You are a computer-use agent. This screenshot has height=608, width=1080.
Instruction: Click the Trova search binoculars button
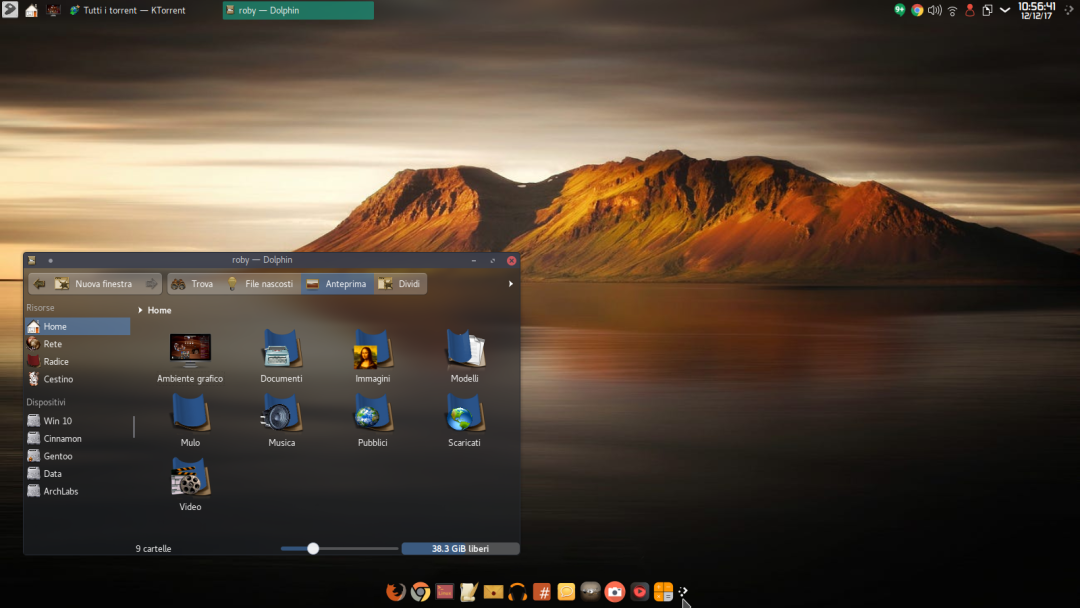[x=192, y=284]
